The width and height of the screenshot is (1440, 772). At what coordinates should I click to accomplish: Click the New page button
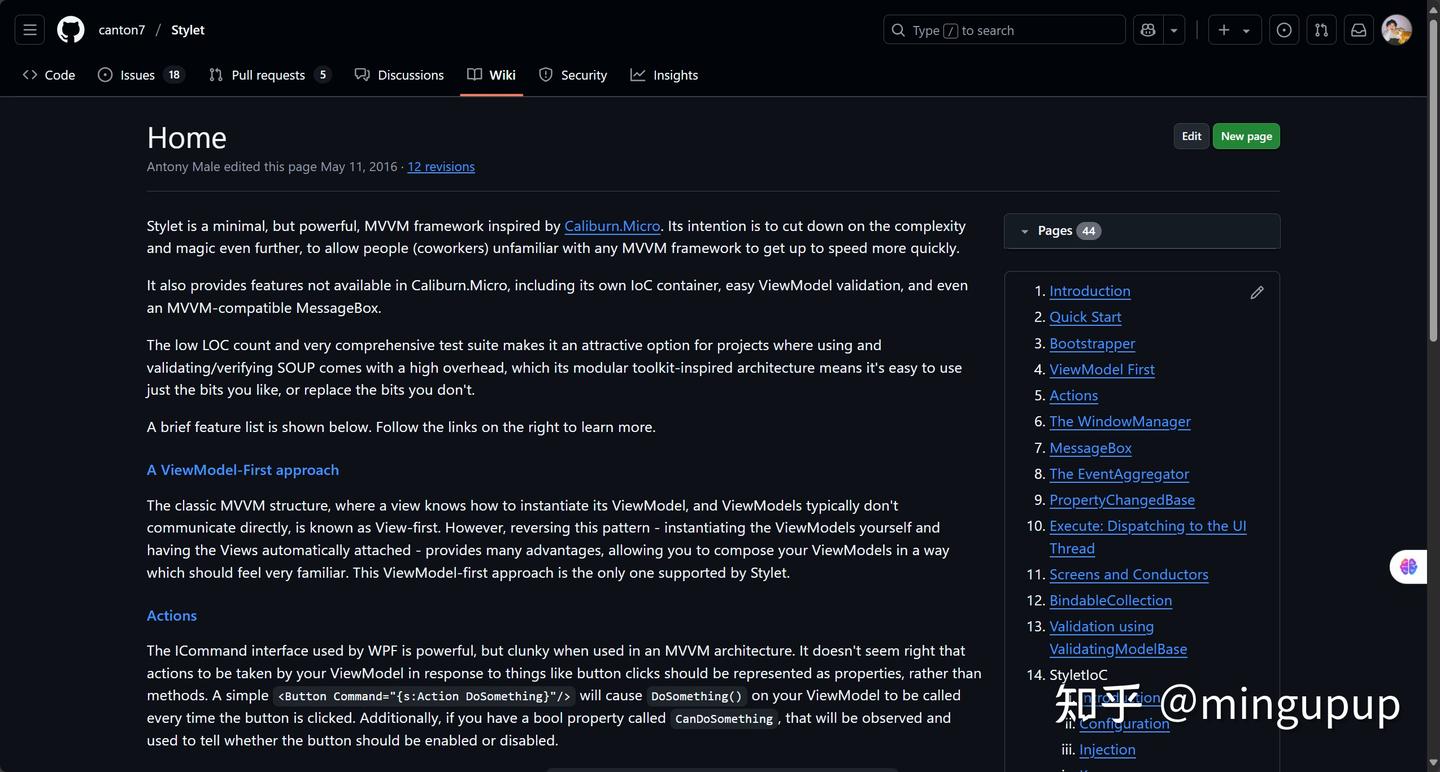1245,135
